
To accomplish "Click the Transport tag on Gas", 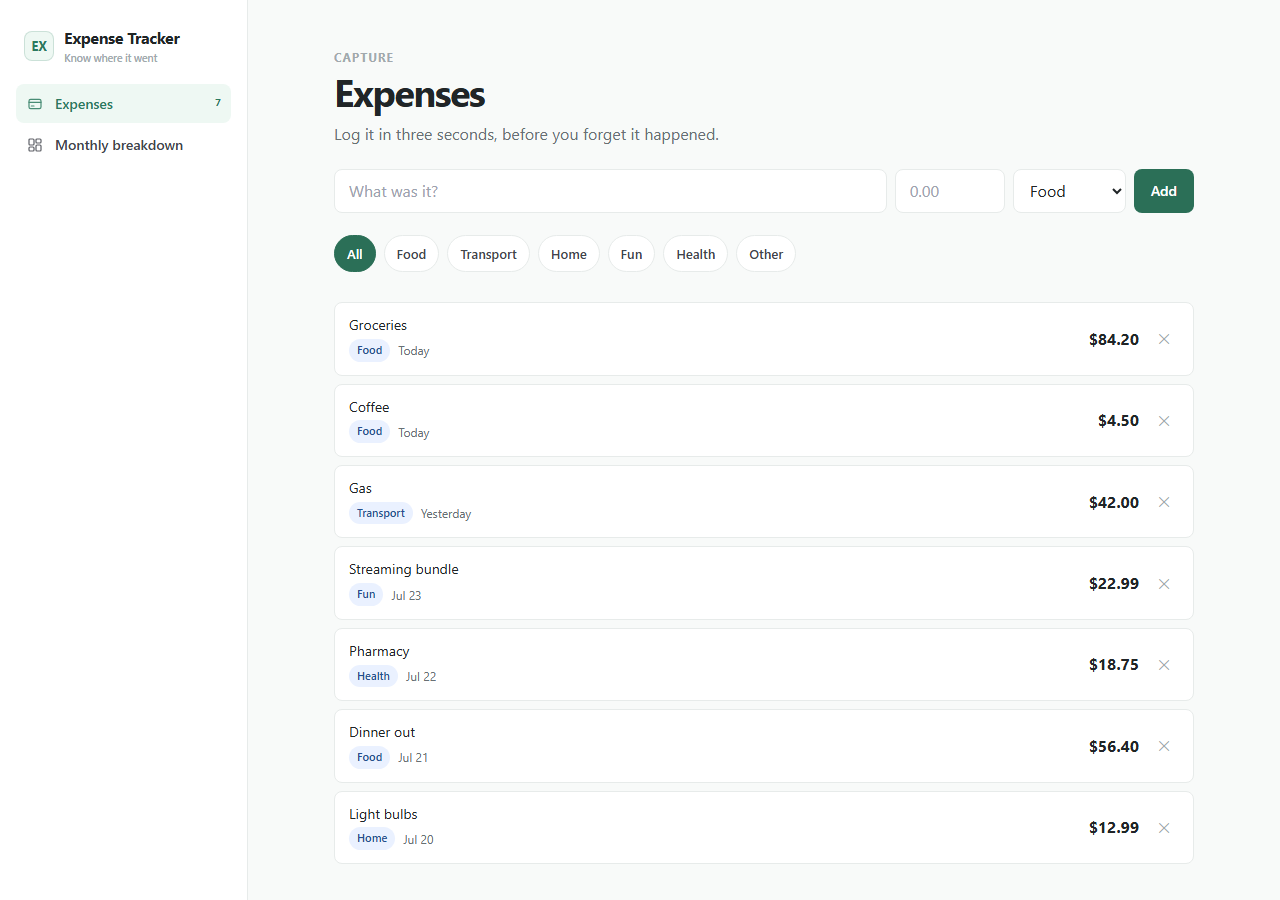I will click(381, 513).
